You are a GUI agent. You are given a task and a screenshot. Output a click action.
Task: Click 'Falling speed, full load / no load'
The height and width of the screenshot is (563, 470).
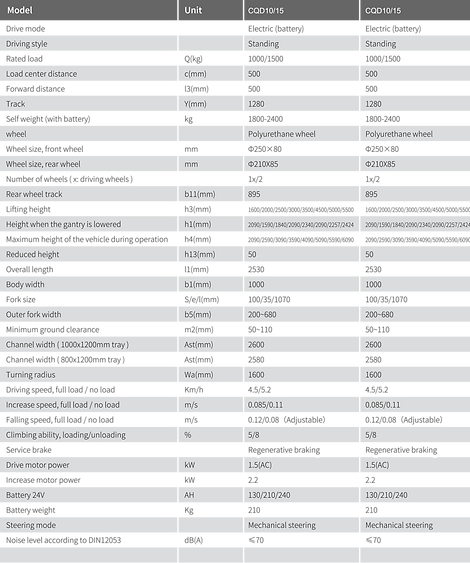coord(60,420)
